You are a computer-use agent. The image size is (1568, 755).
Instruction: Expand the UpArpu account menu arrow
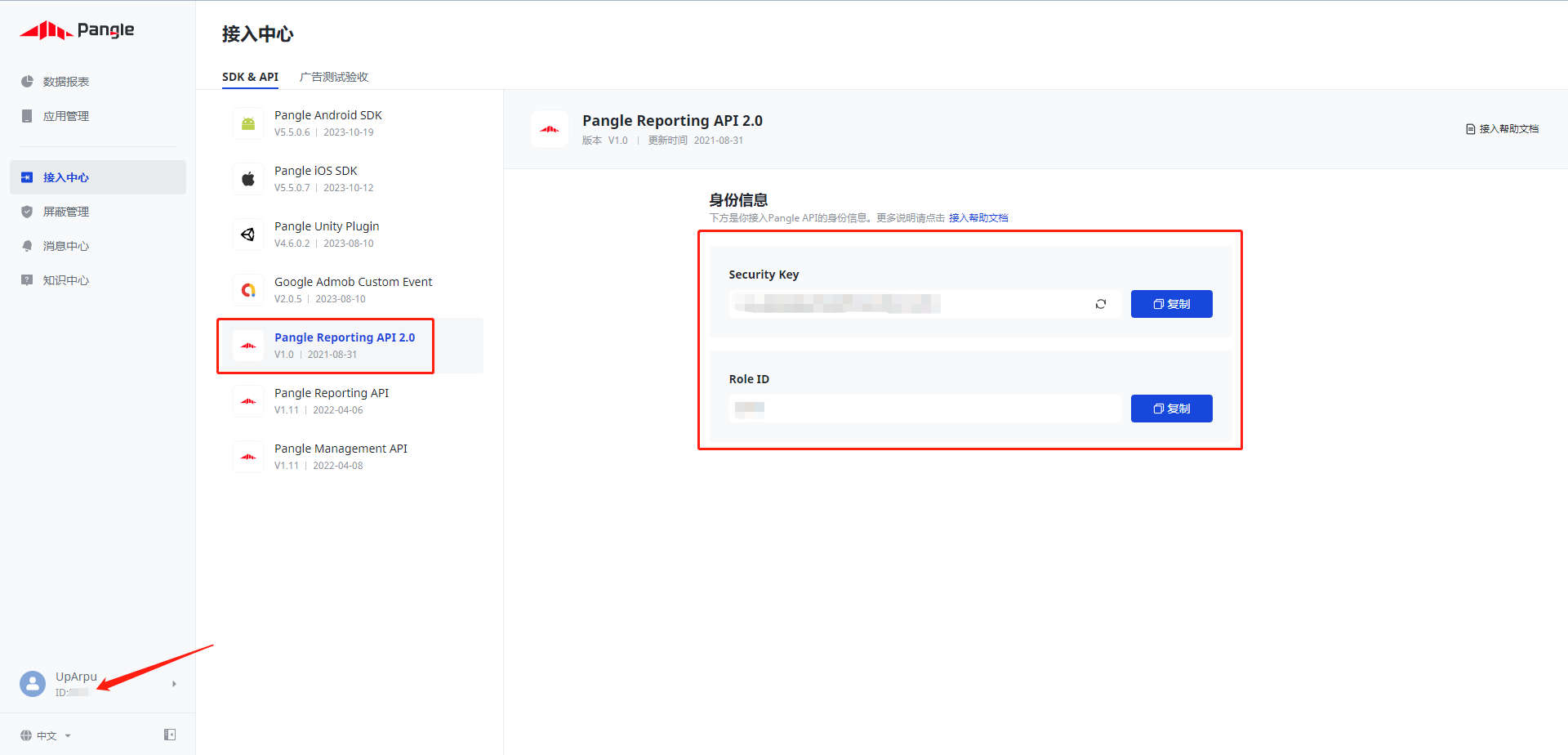tap(174, 684)
